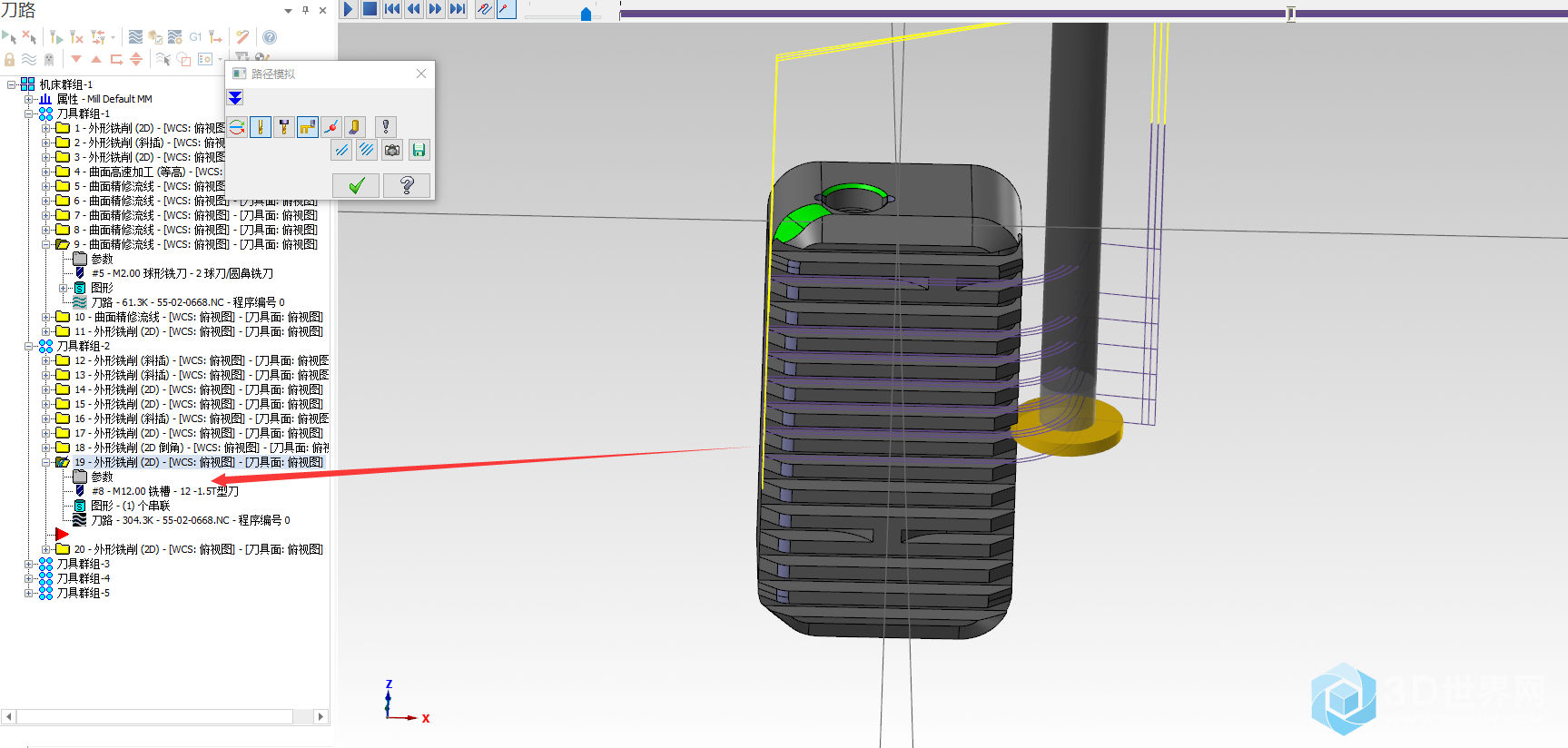Toggle trace mode in the backplot bar
Image resolution: width=1568 pixels, height=748 pixels.
coord(485,9)
